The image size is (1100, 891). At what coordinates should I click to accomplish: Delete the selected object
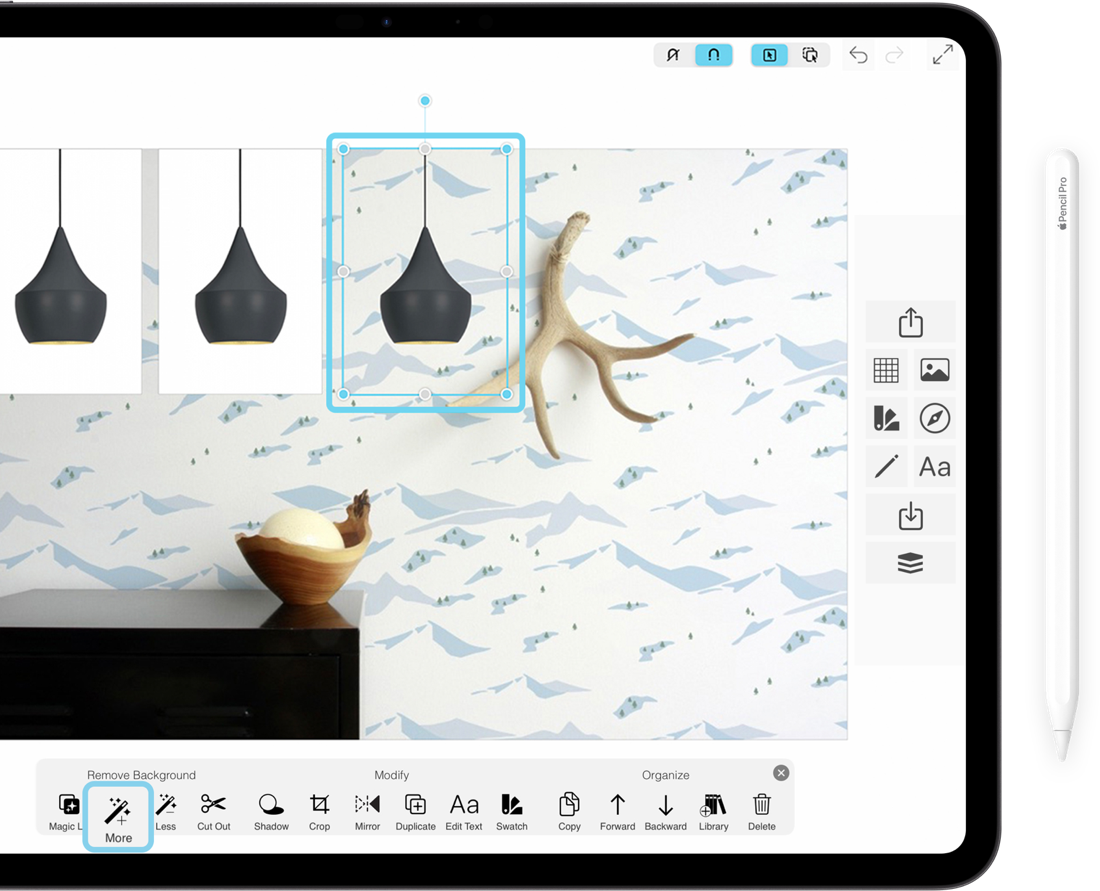click(x=761, y=810)
